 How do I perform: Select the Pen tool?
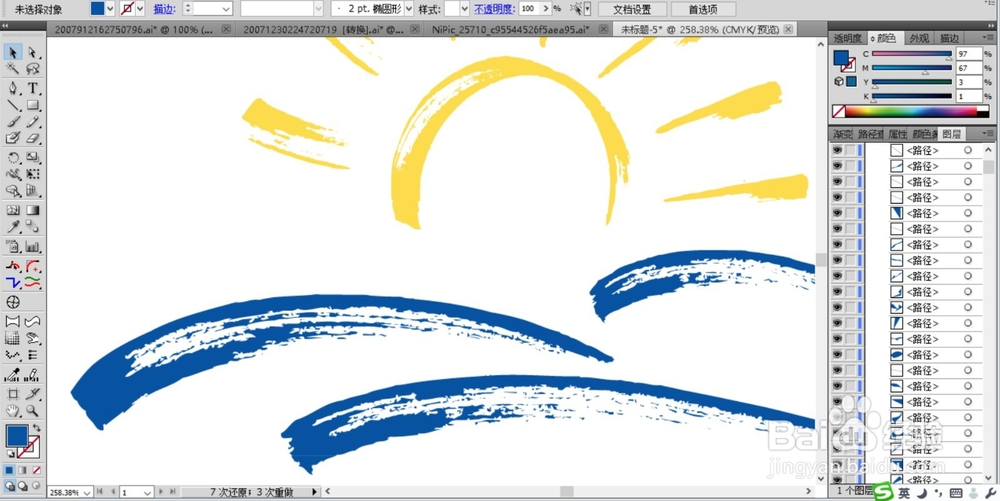(13, 88)
